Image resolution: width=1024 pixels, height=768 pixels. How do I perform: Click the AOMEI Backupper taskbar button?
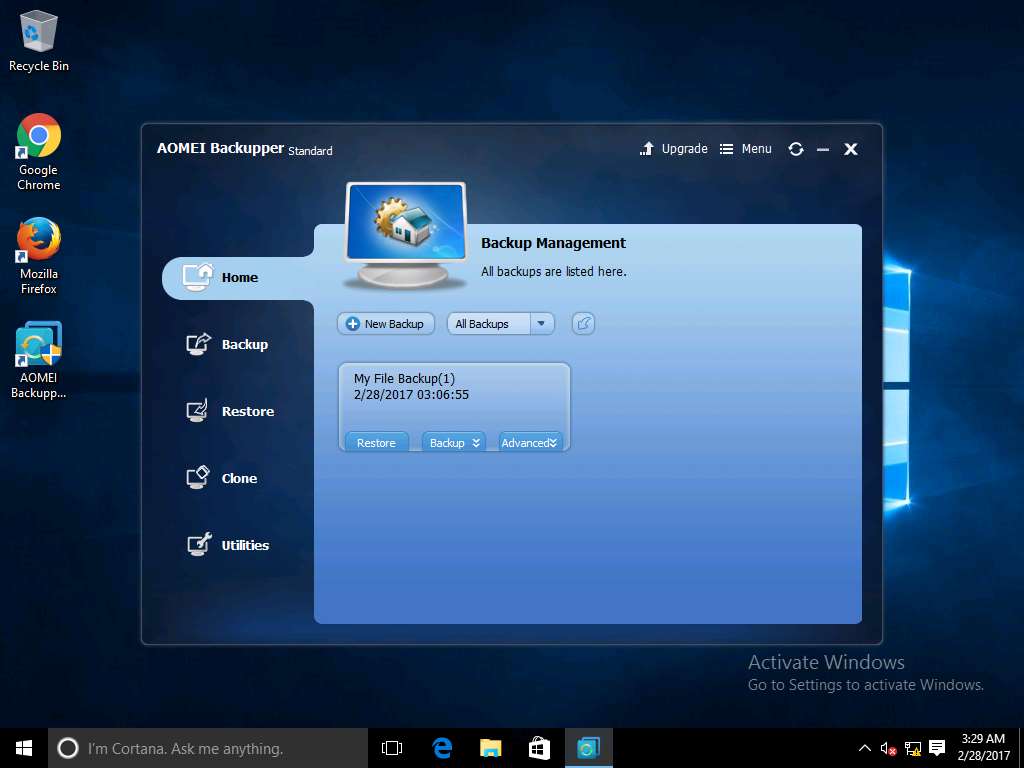click(588, 748)
